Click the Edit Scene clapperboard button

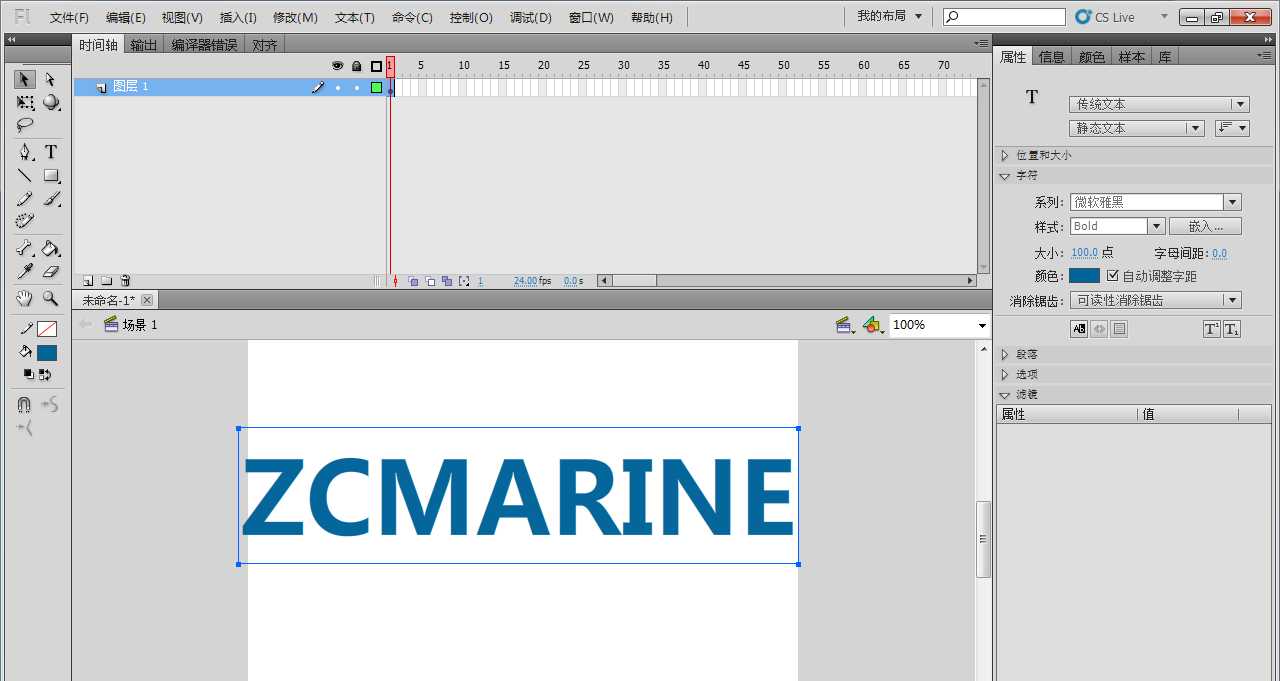tap(845, 325)
